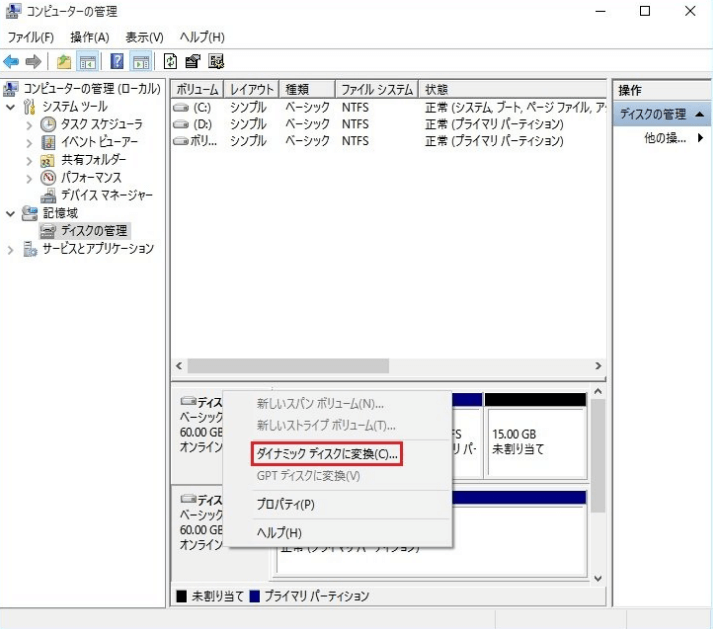Open the ファイル(F) menu
The width and height of the screenshot is (713, 629).
pyautogui.click(x=31, y=37)
